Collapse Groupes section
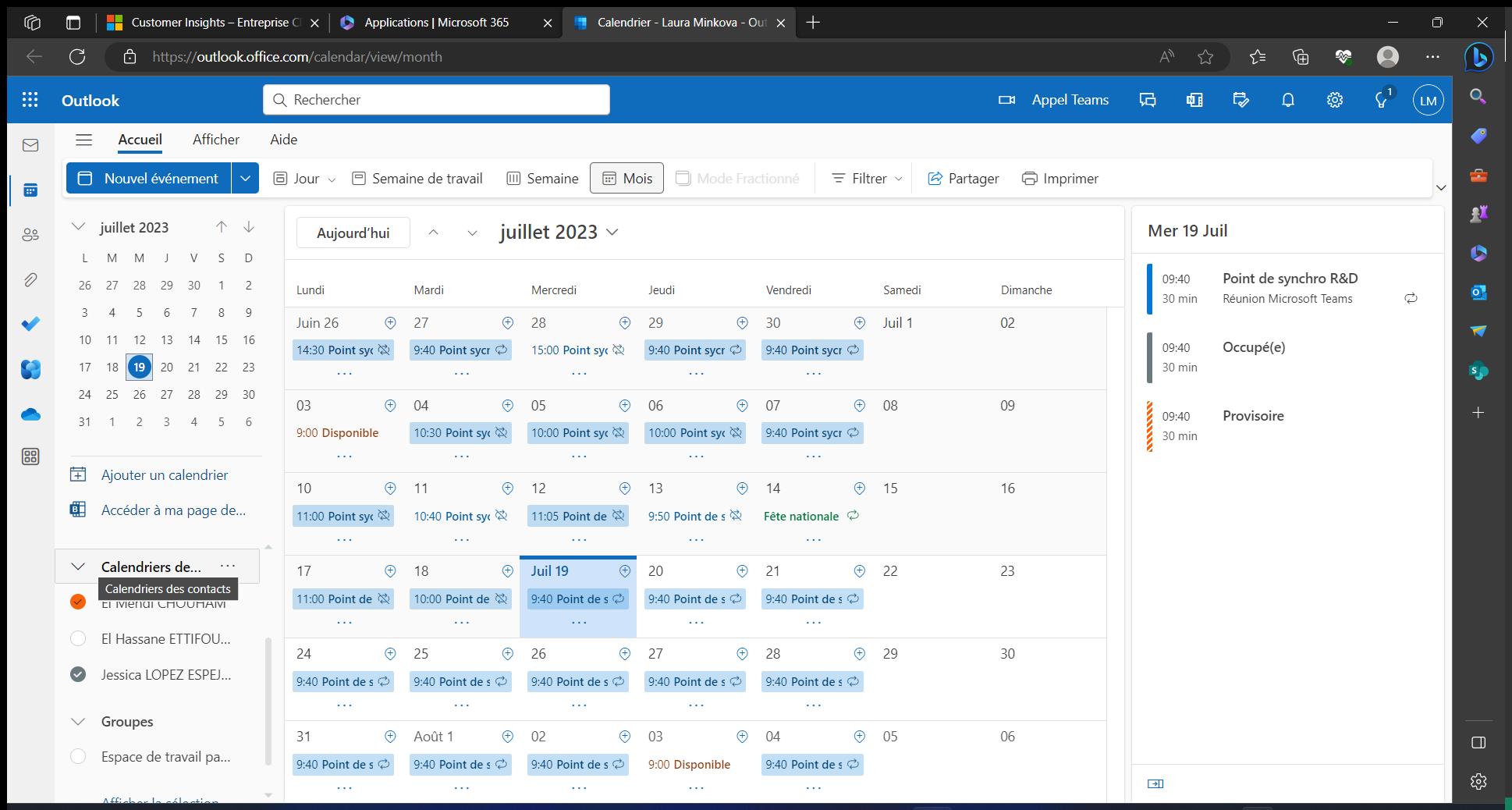1512x810 pixels. coord(78,722)
